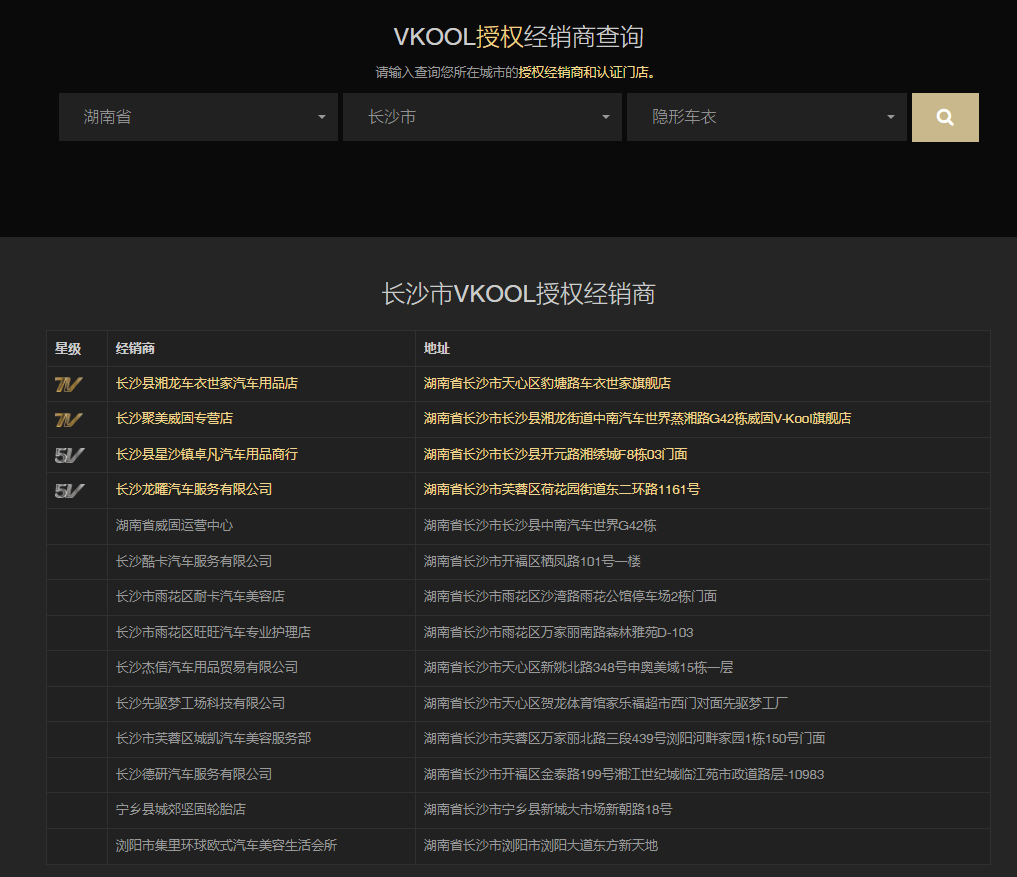
Task: Click the 5V badge beside 长沙龙耀汽车服务有限公司
Action: (x=69, y=490)
